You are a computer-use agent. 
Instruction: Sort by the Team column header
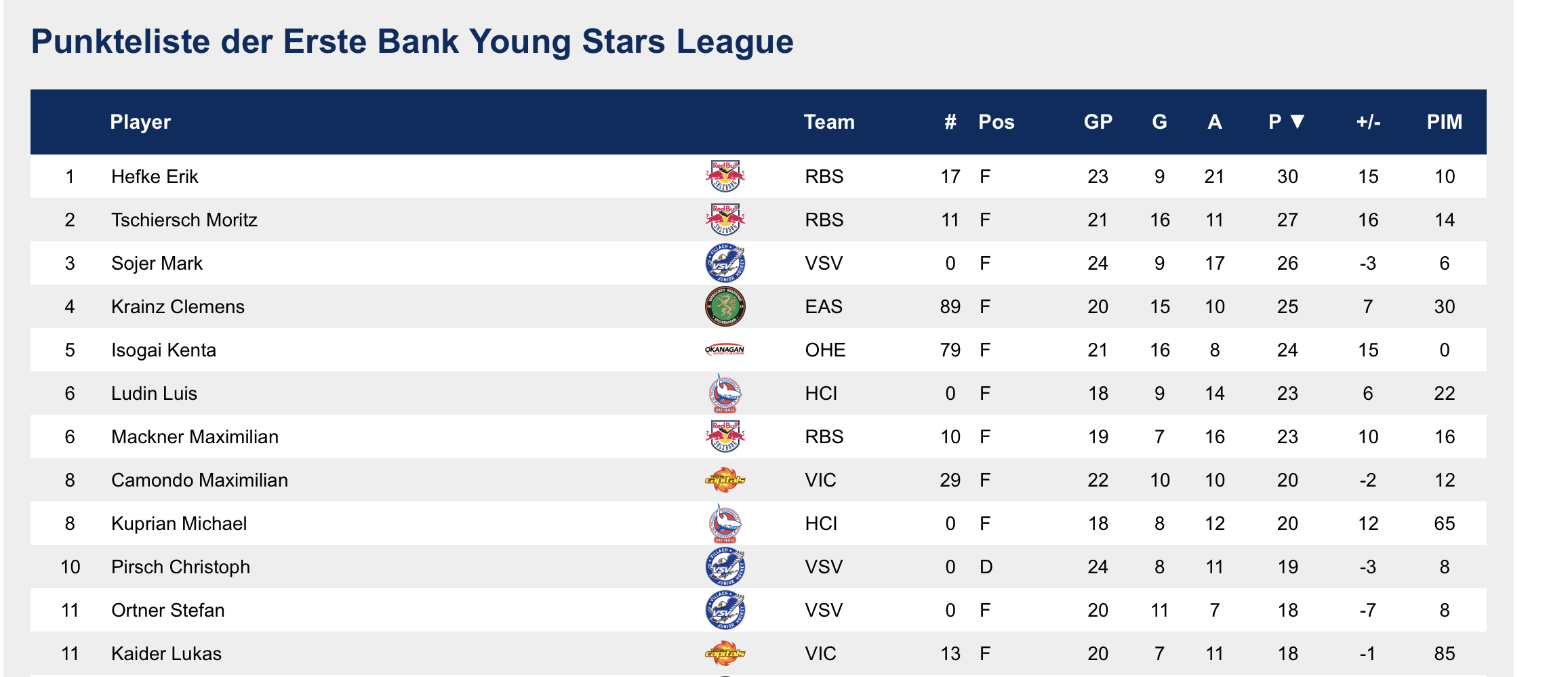(829, 122)
